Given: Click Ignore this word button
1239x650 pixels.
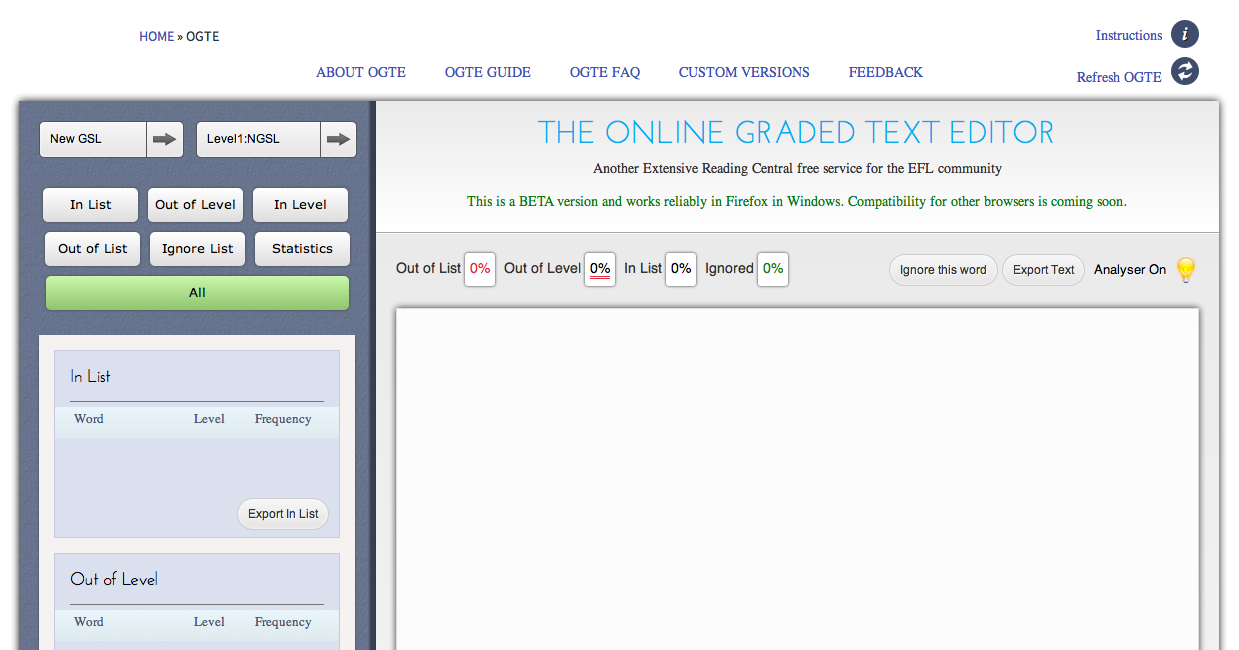Looking at the screenshot, I should pyautogui.click(x=943, y=270).
